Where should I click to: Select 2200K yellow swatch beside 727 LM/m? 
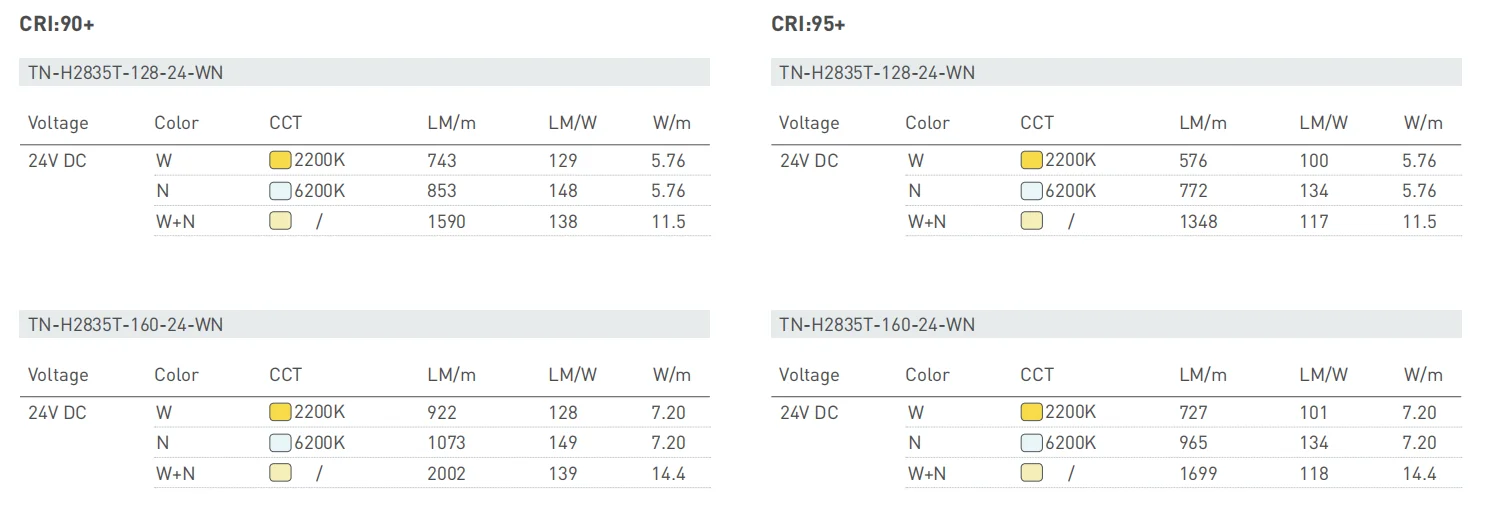click(x=1031, y=412)
